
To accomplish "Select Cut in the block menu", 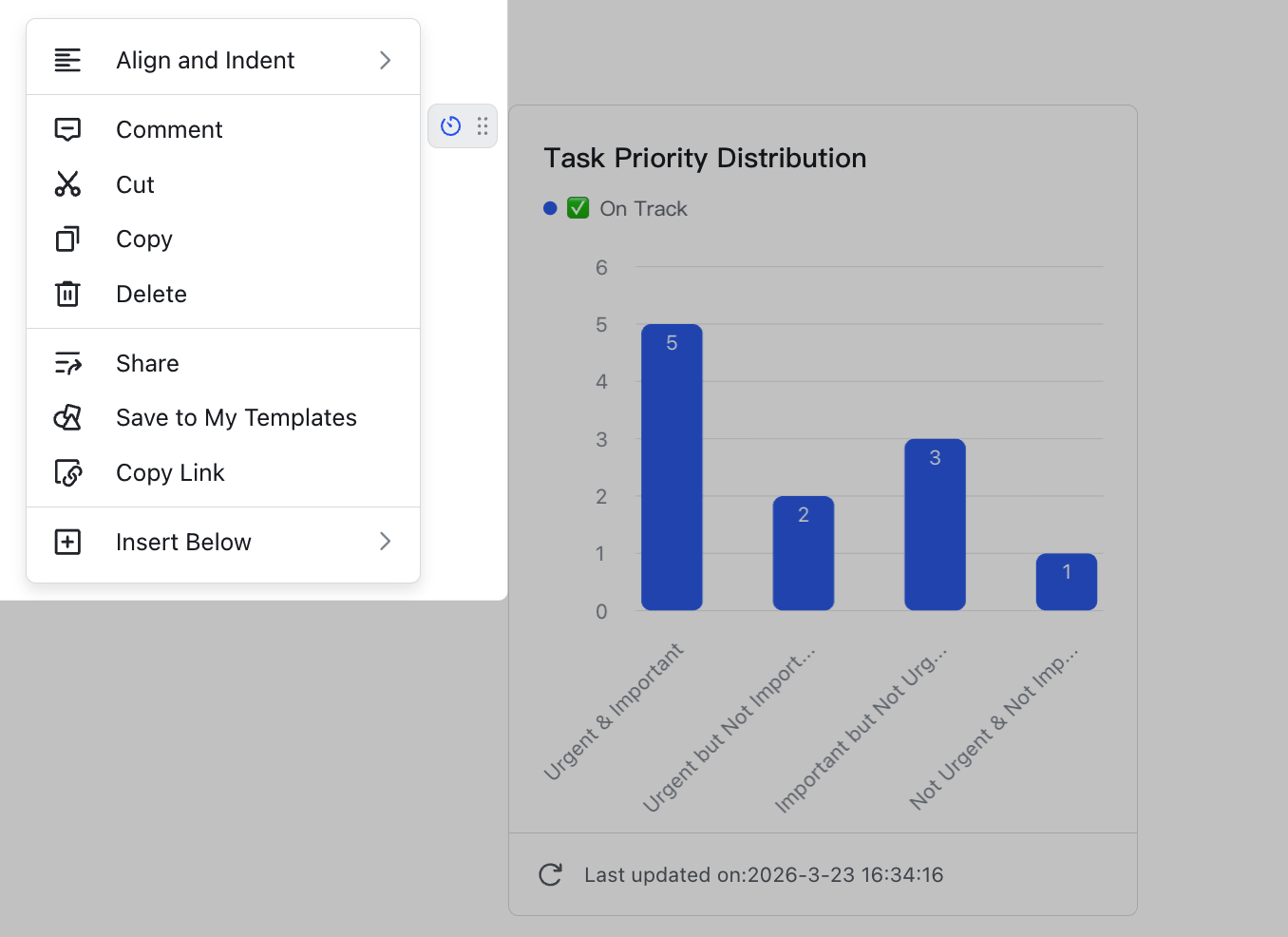I will (223, 184).
